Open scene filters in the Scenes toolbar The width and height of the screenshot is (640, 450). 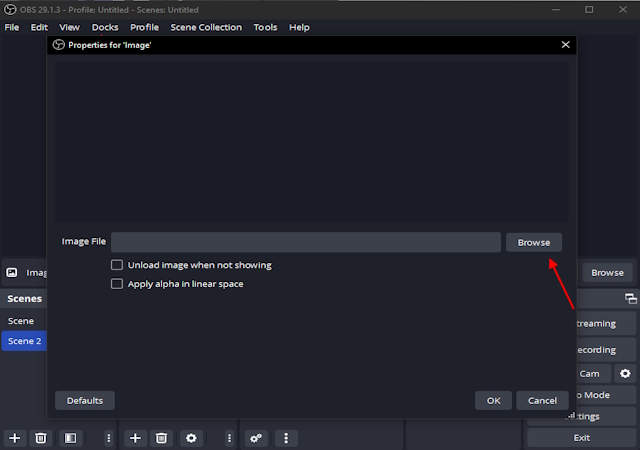coord(70,438)
